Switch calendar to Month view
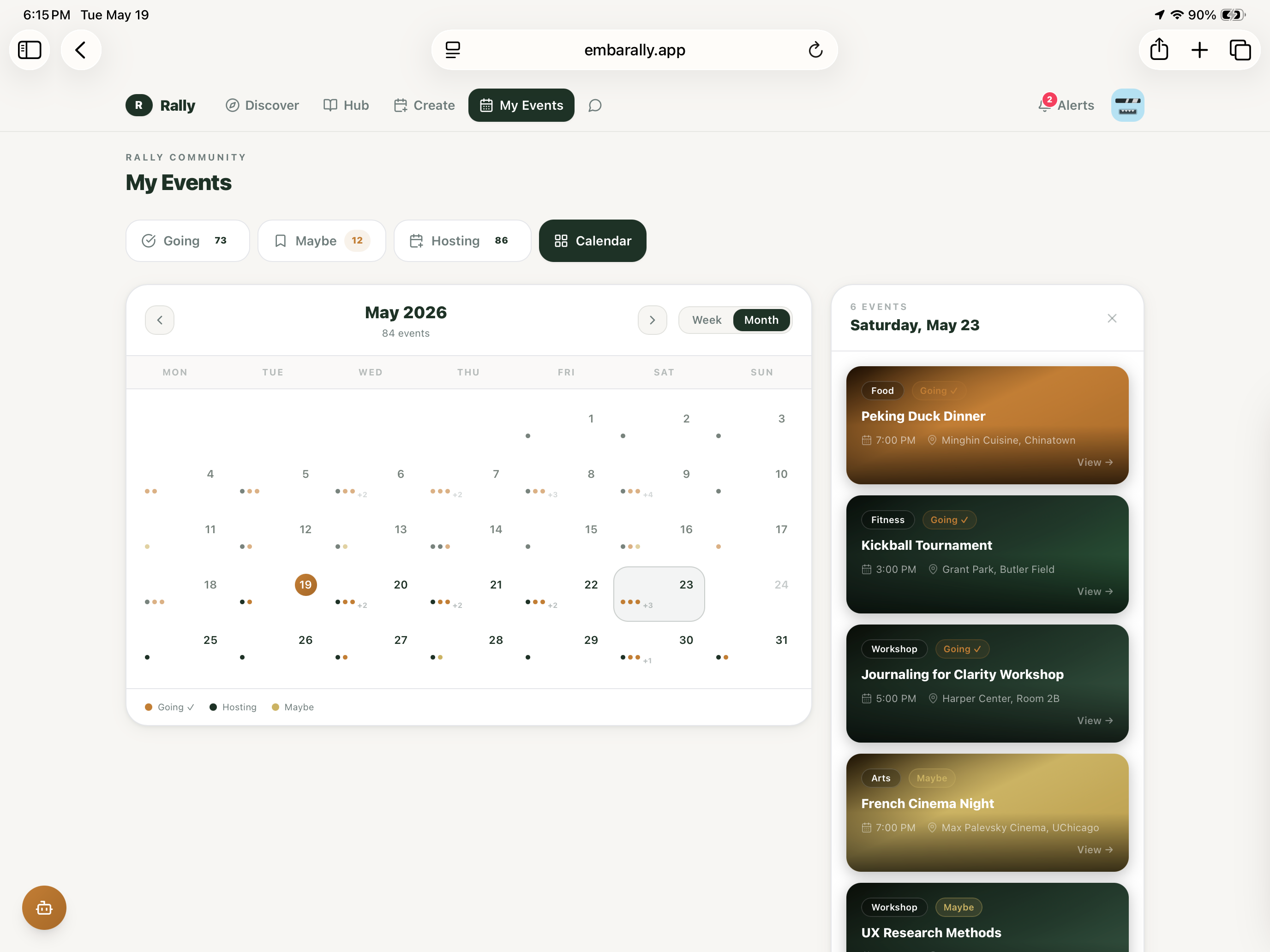The image size is (1270, 952). 761,320
